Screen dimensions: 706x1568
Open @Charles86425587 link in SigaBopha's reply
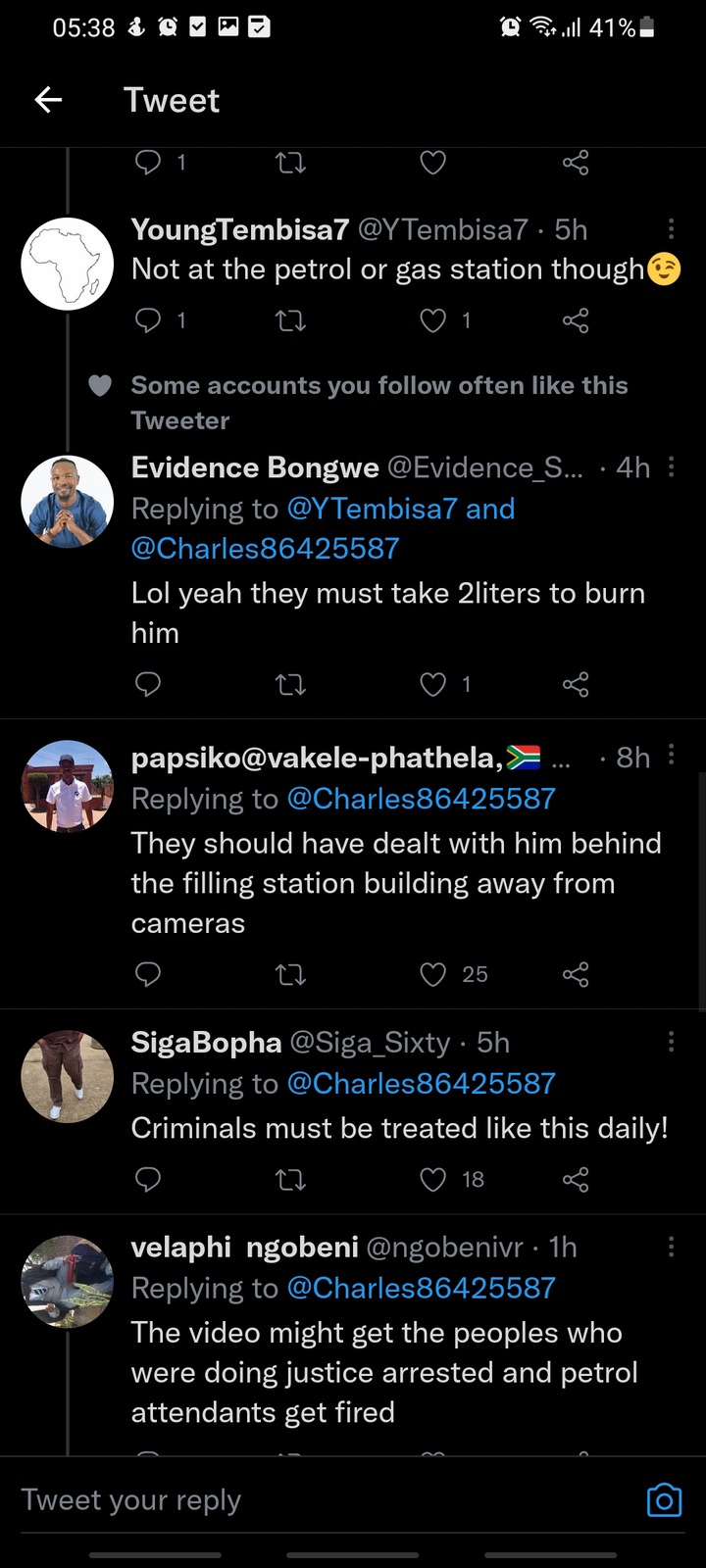click(421, 1083)
